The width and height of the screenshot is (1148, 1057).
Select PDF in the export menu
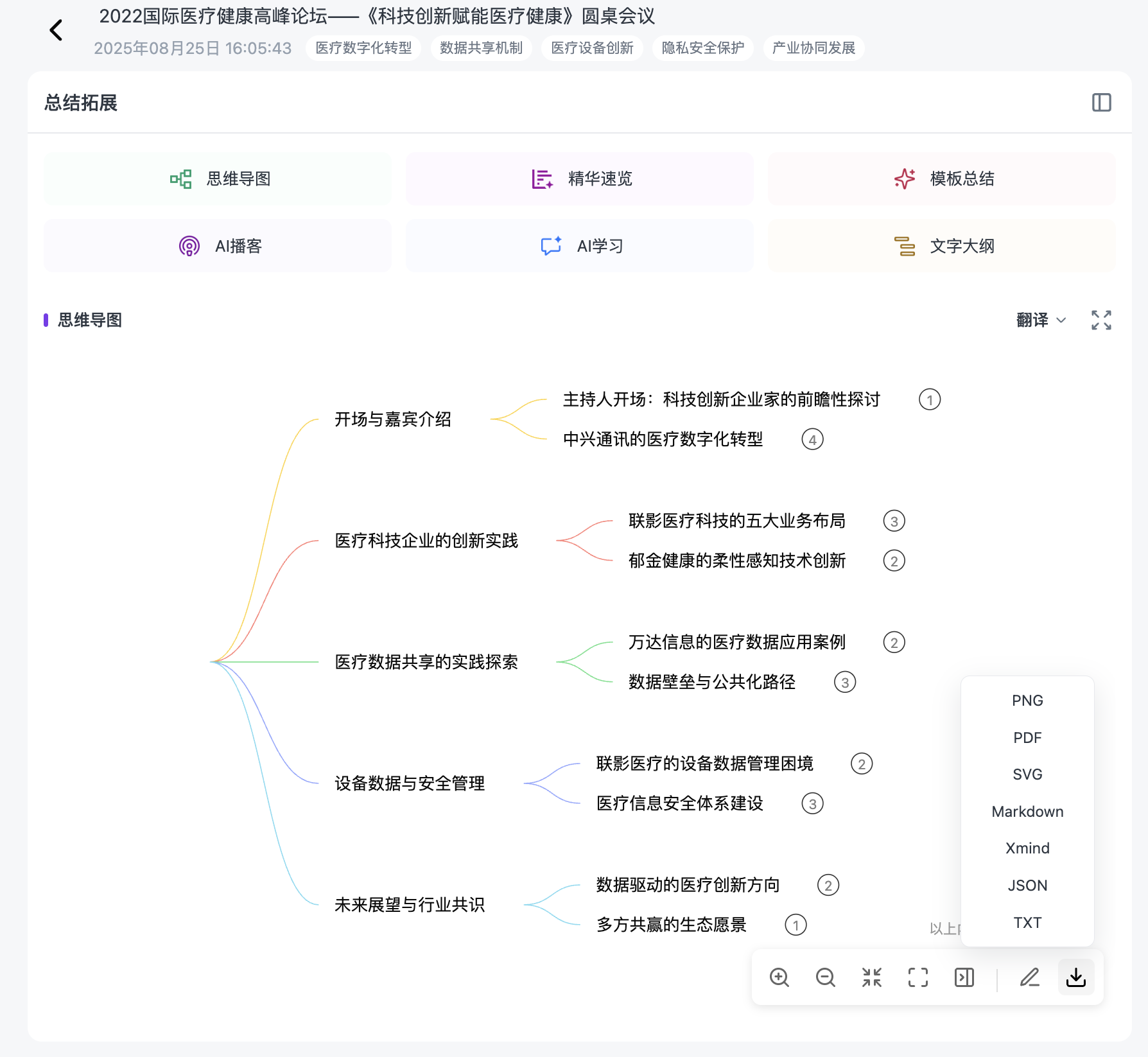(x=1027, y=737)
